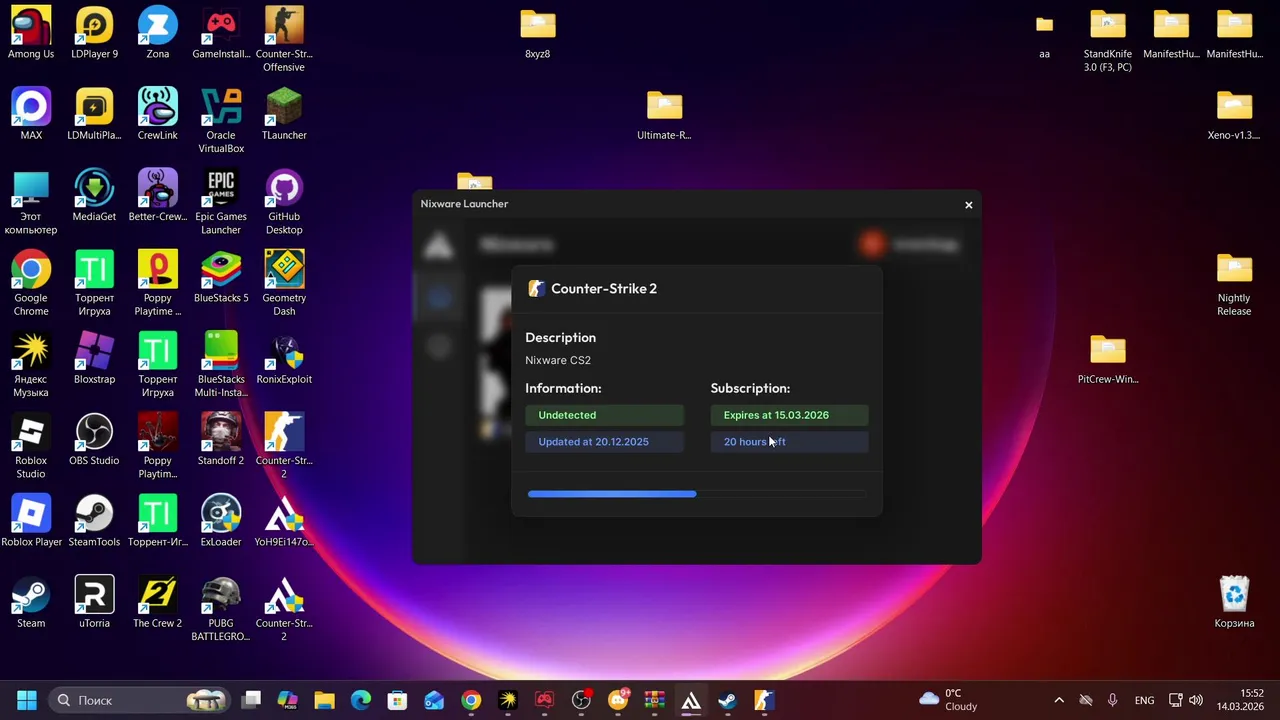Open the MAX messenger desktop icon
Screen dimensions: 1280x720
pos(31,114)
